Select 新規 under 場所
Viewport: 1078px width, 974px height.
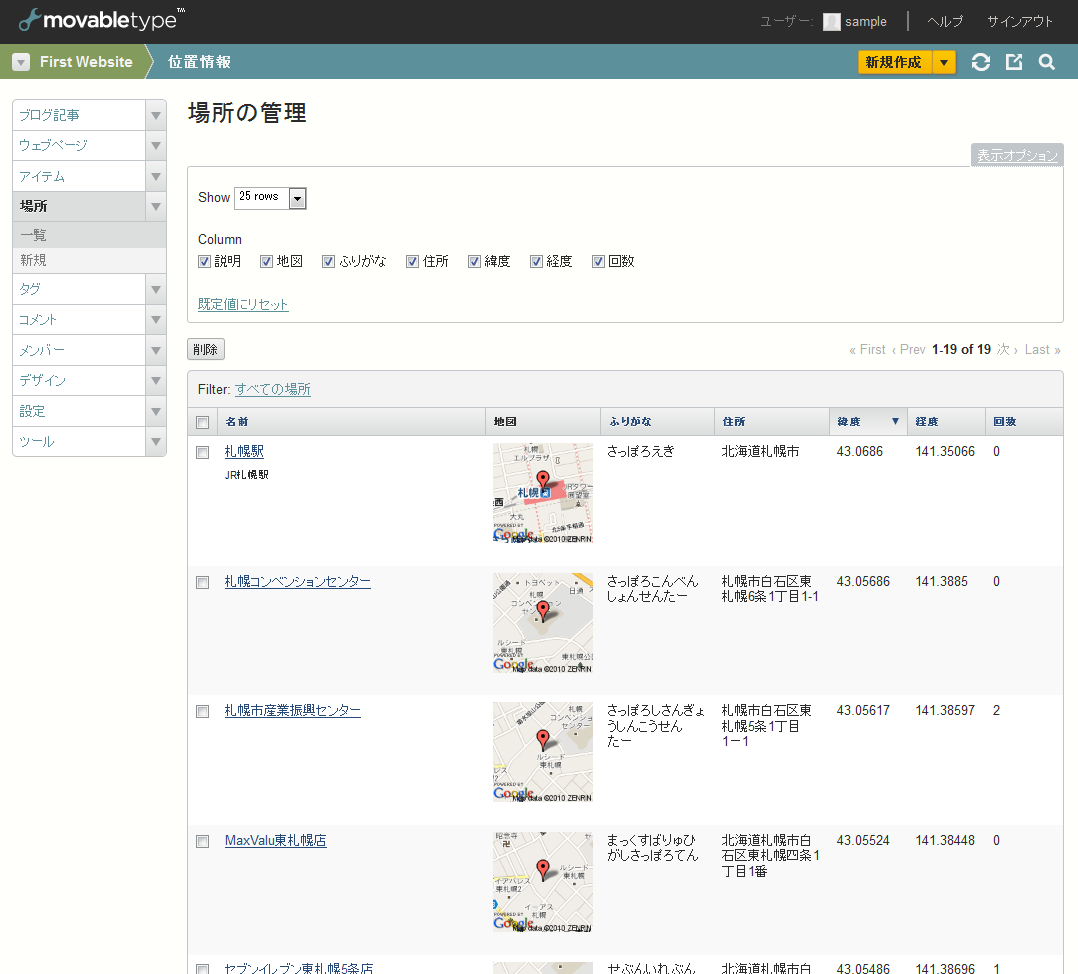pyautogui.click(x=89, y=261)
